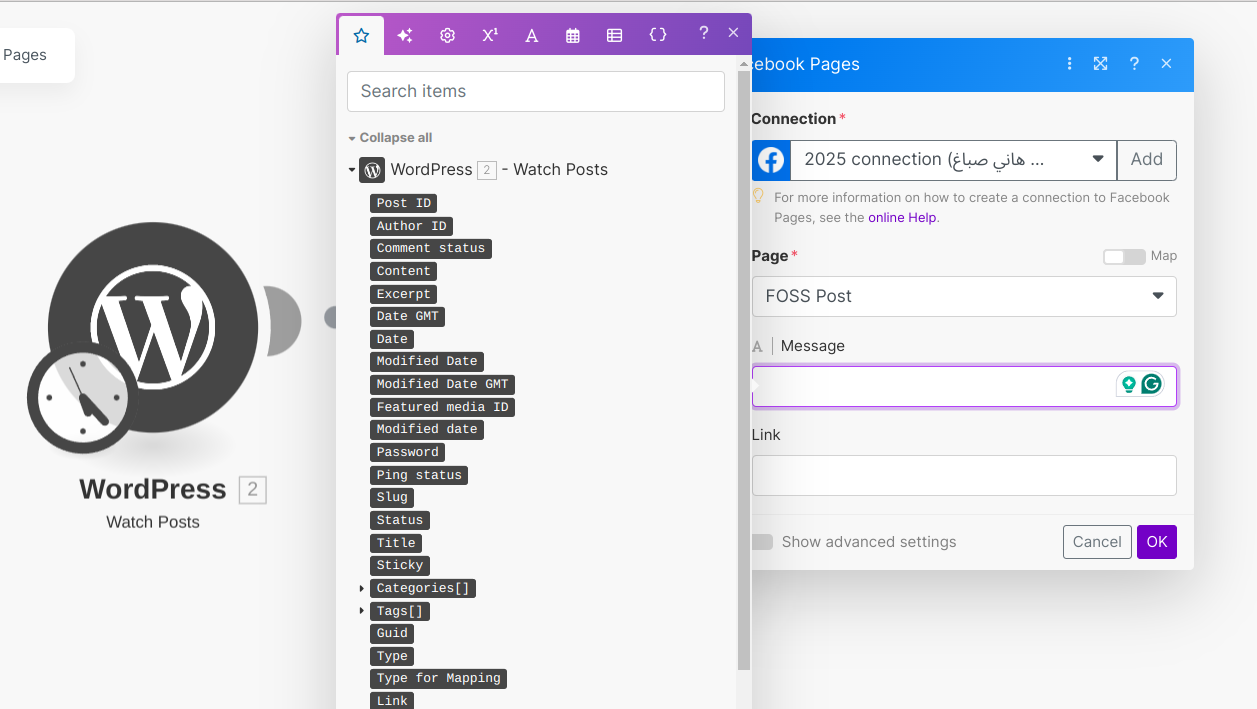Open date and time calendar tab
The image size is (1257, 709).
click(x=573, y=35)
